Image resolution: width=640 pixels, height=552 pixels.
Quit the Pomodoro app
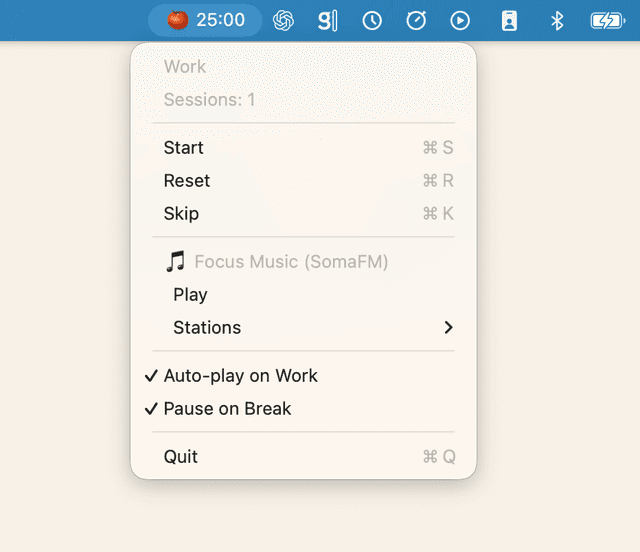(303, 456)
